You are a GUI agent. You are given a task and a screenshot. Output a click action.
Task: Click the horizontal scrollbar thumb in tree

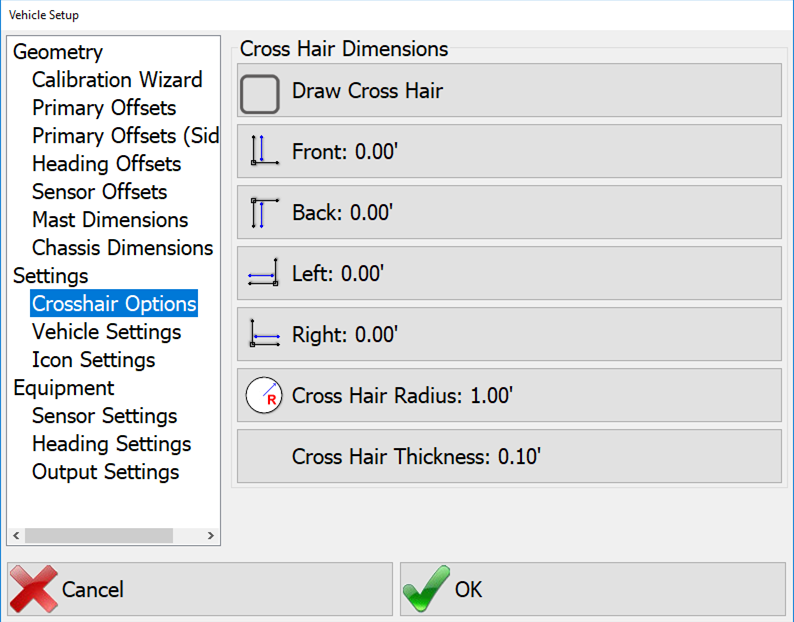pyautogui.click(x=99, y=535)
